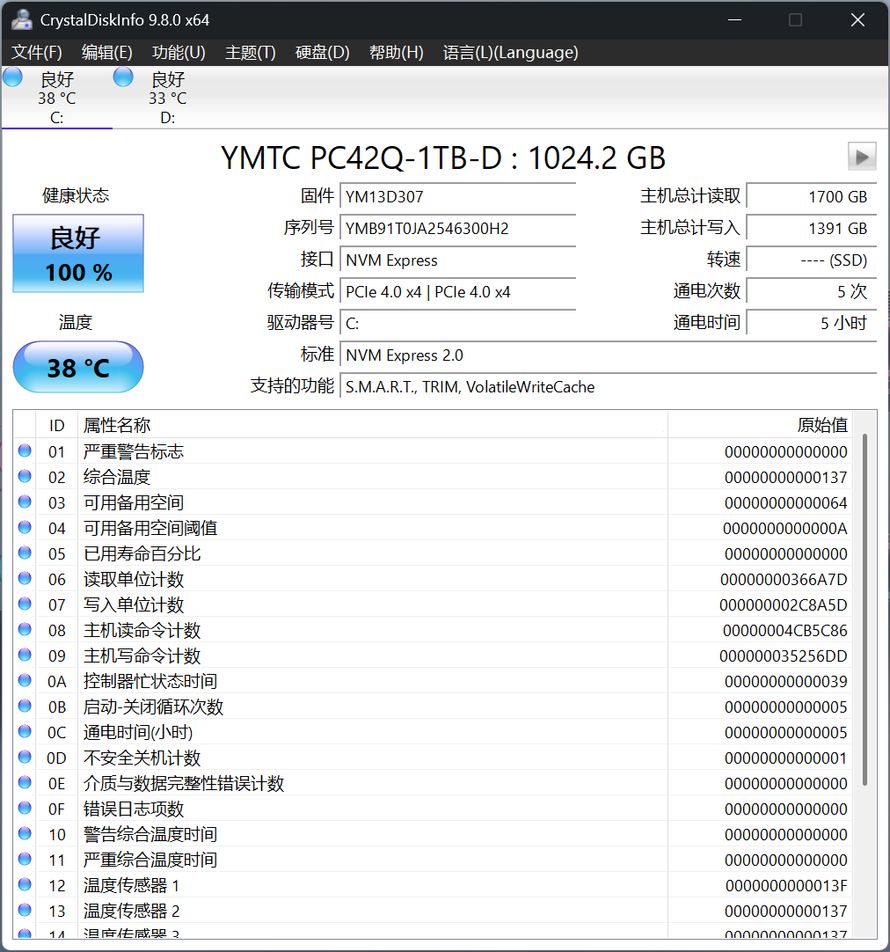The image size is (890, 952).
Task: Select raw value 0000000000000A
Action: click(x=785, y=528)
